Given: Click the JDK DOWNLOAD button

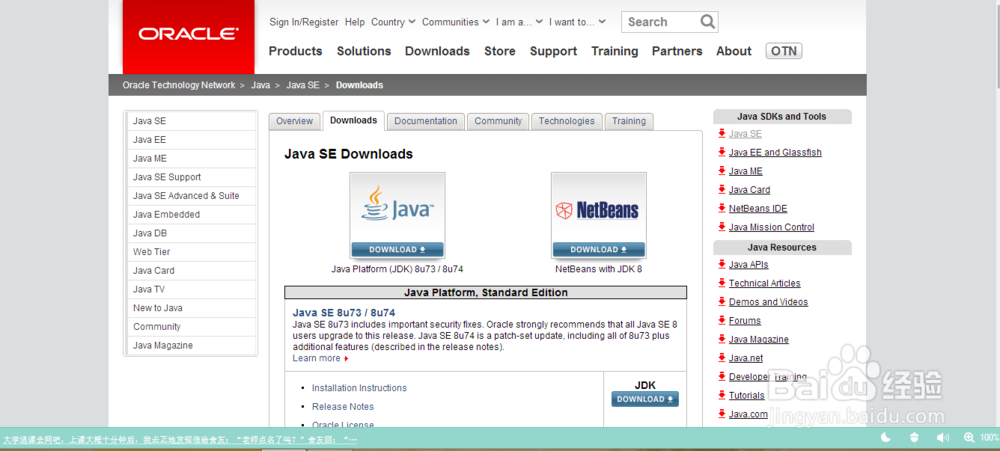Looking at the screenshot, I should point(645,399).
